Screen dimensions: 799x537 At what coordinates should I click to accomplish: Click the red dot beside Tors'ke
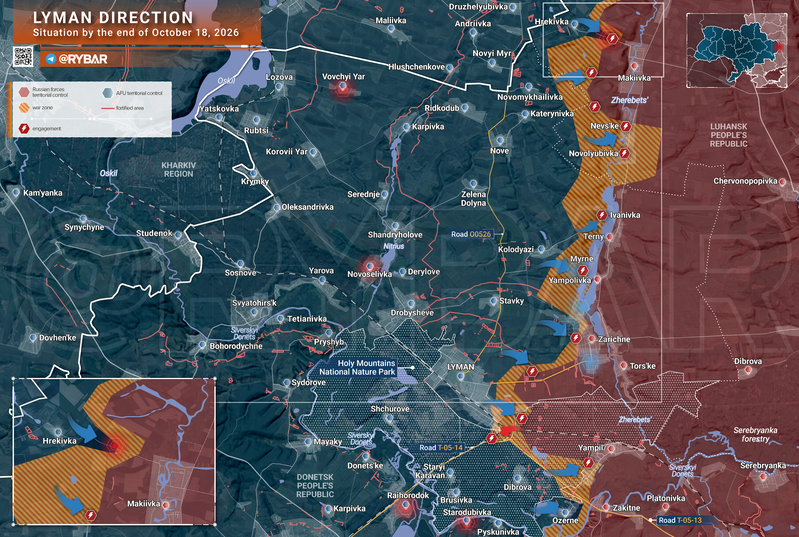(x=624, y=366)
